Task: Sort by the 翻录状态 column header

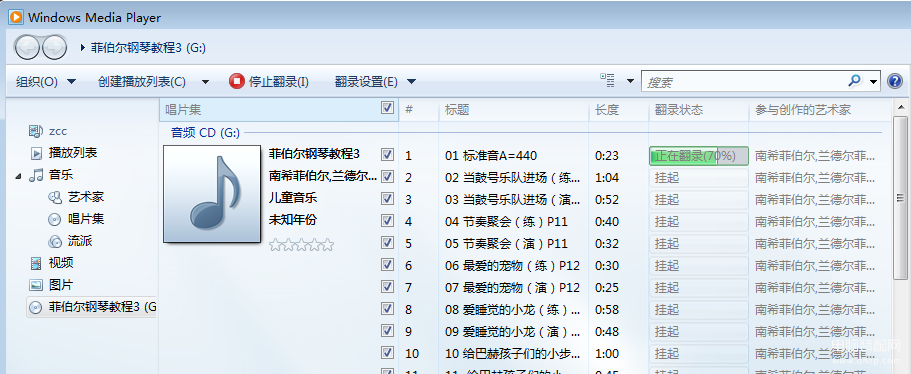Action: click(x=699, y=110)
